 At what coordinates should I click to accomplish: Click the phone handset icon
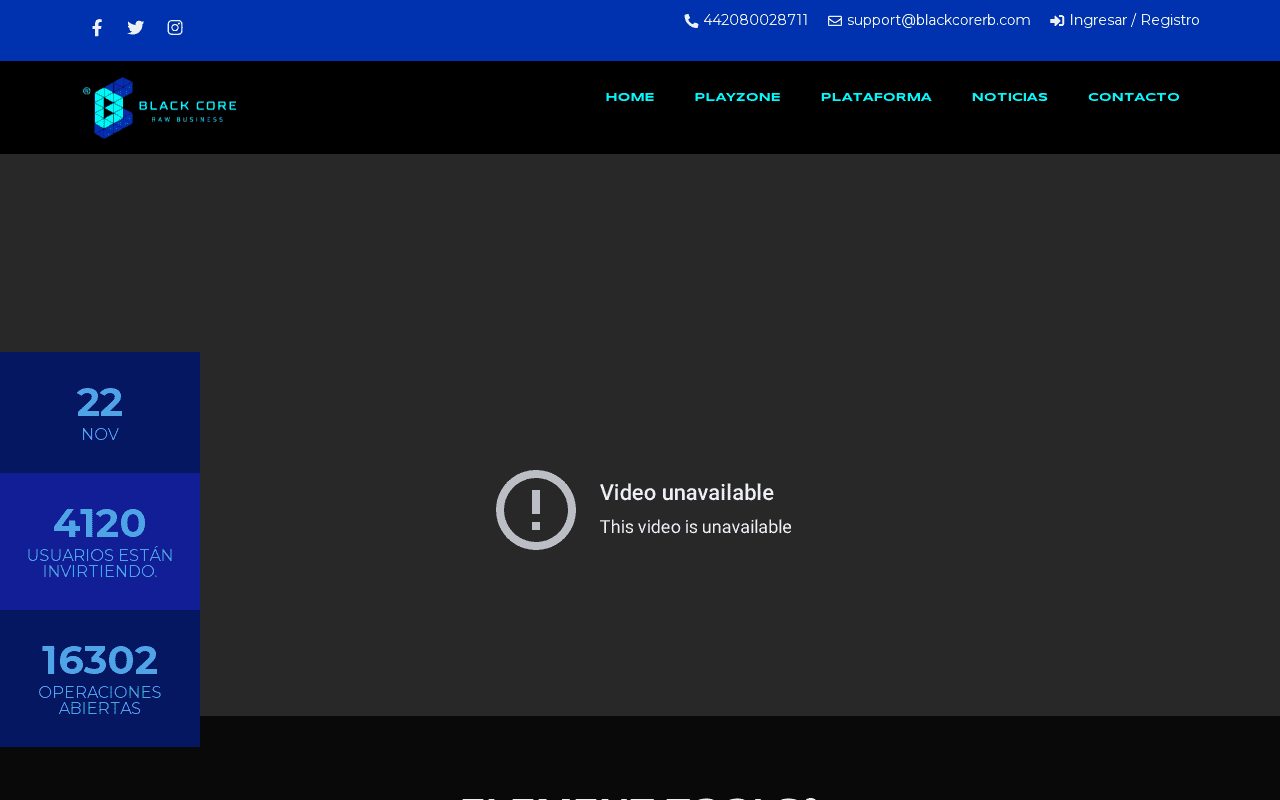pos(691,21)
